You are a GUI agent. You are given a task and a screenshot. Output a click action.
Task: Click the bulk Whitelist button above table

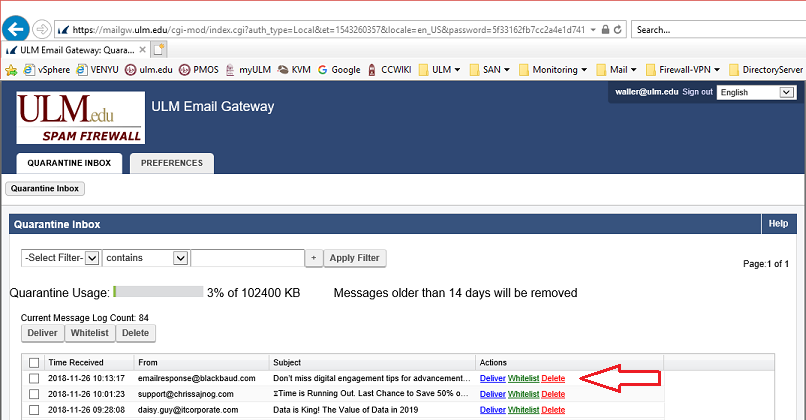point(89,333)
